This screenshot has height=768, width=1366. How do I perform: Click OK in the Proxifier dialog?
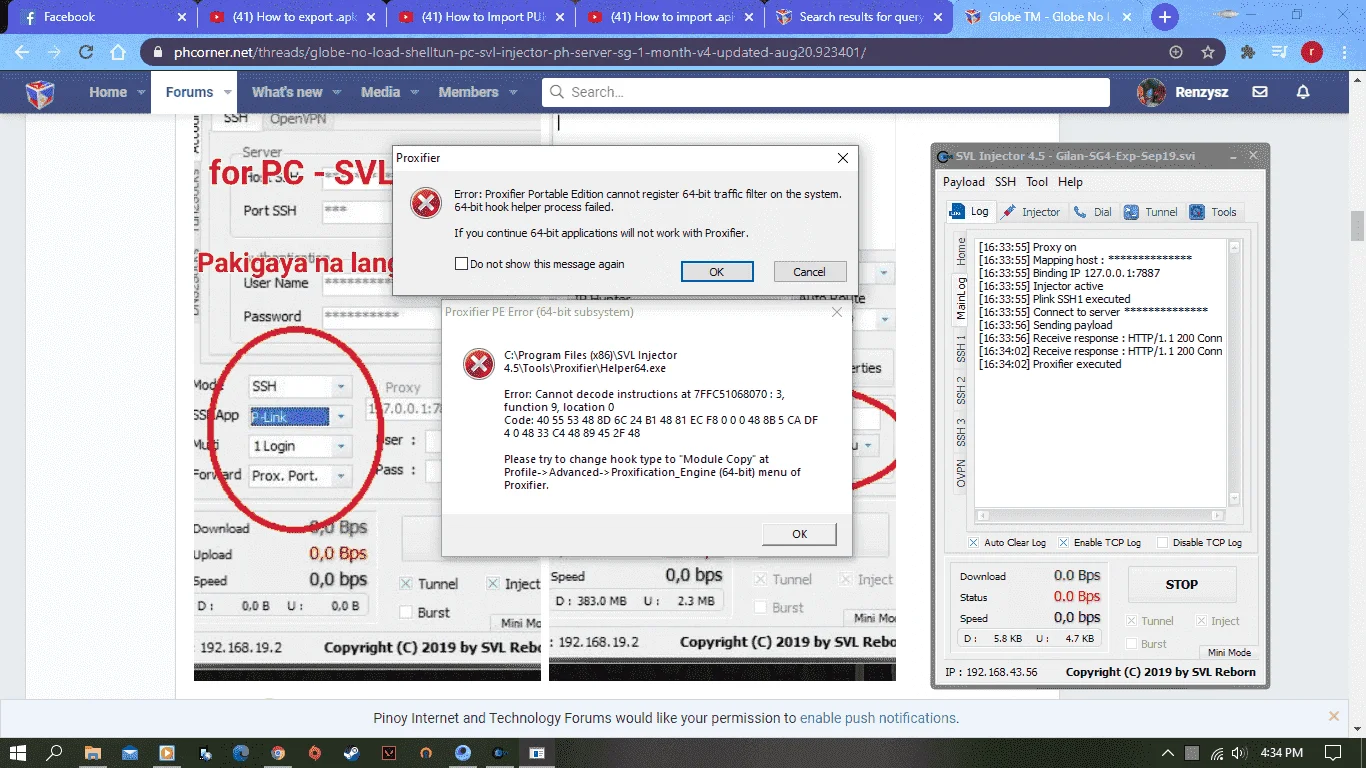pyautogui.click(x=717, y=272)
